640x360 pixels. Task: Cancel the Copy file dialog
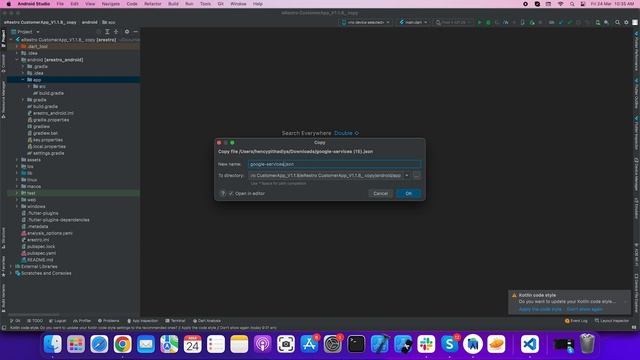coord(380,193)
